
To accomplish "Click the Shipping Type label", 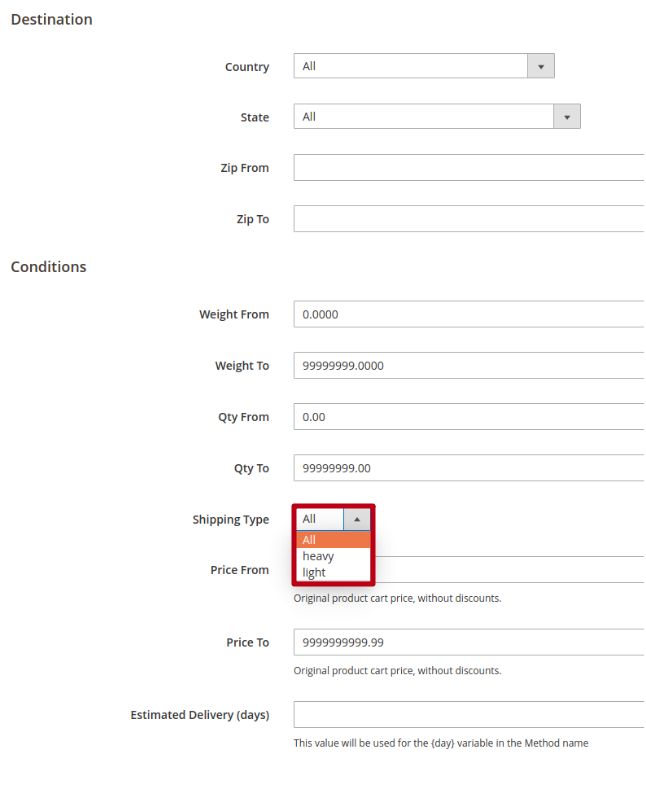I will (230, 520).
